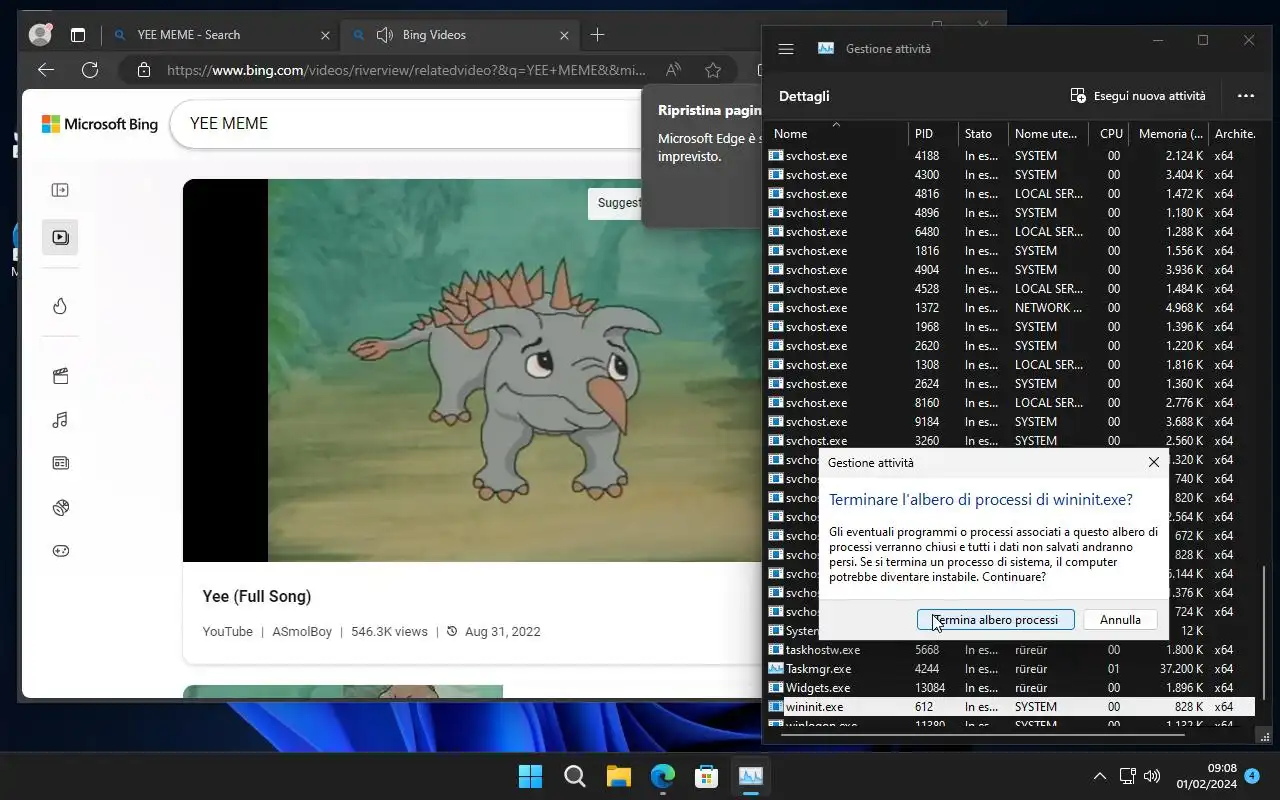Add page to favorites star icon

[713, 70]
